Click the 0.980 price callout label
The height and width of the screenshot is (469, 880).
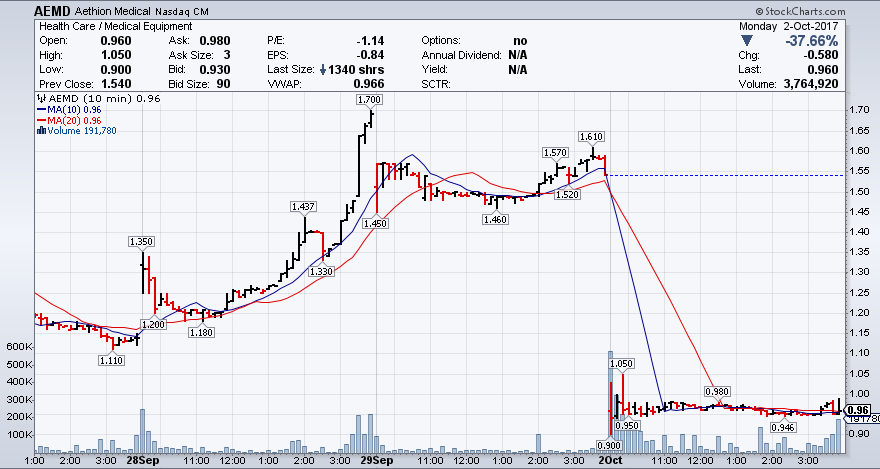pyautogui.click(x=717, y=391)
